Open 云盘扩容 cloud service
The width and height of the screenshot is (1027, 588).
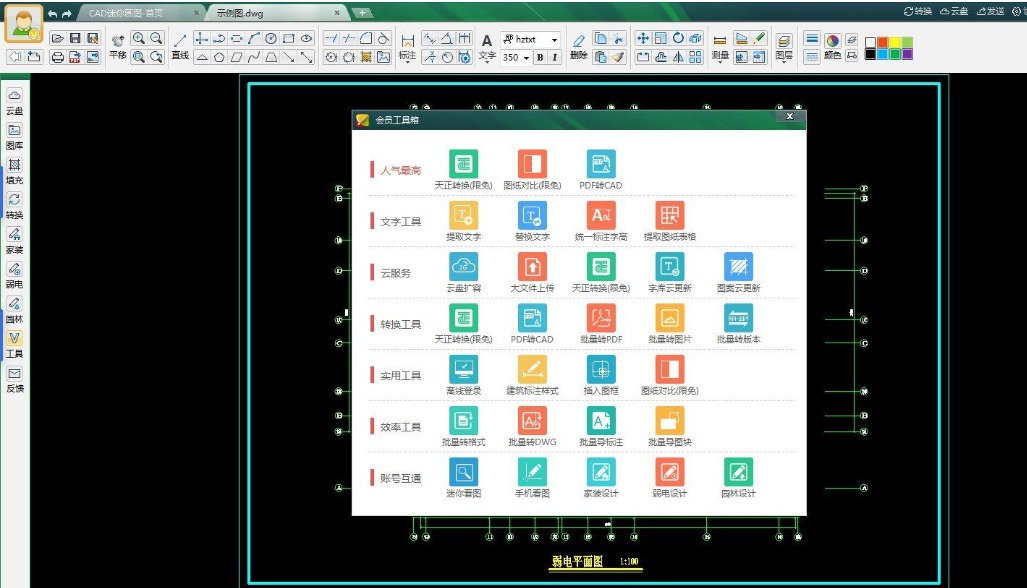coord(463,272)
